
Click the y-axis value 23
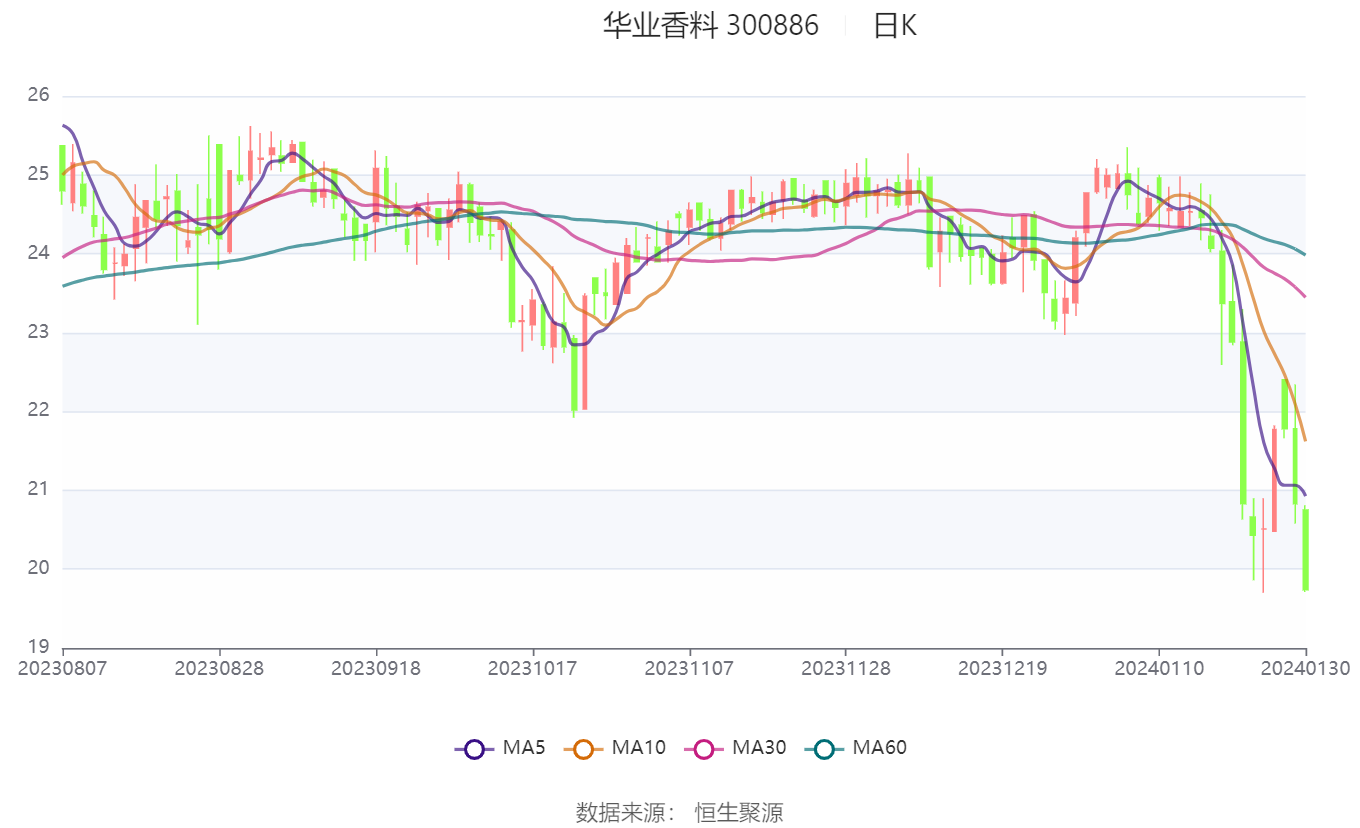[38, 332]
